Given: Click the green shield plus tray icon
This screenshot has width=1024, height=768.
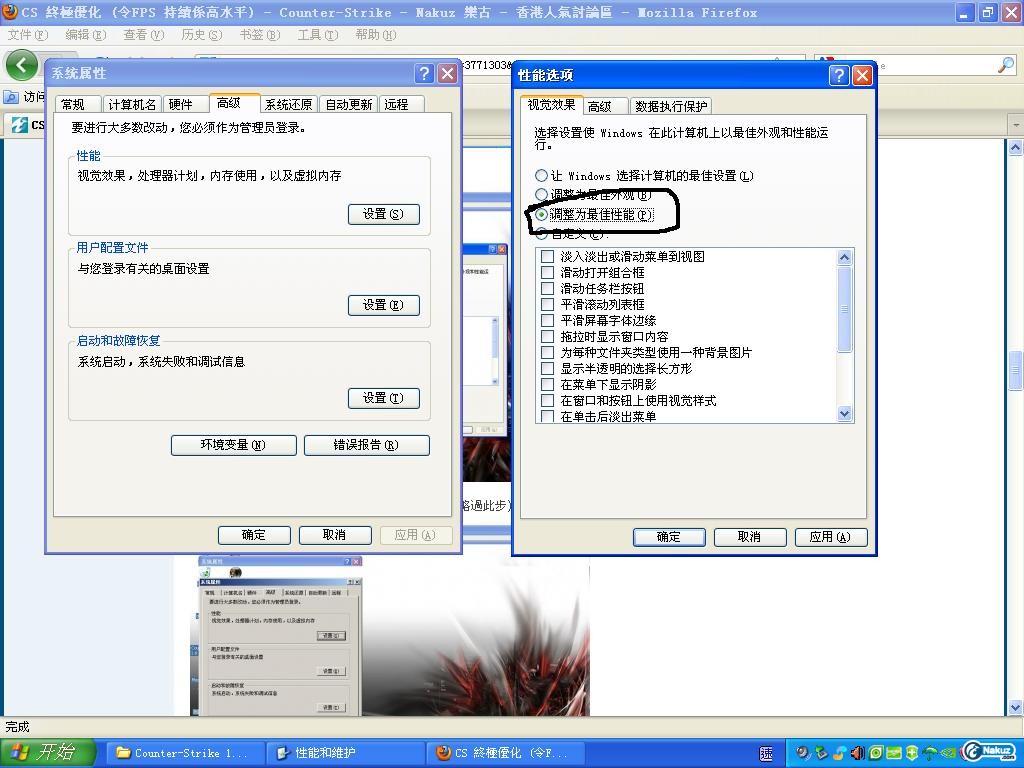Looking at the screenshot, I should point(912,754).
